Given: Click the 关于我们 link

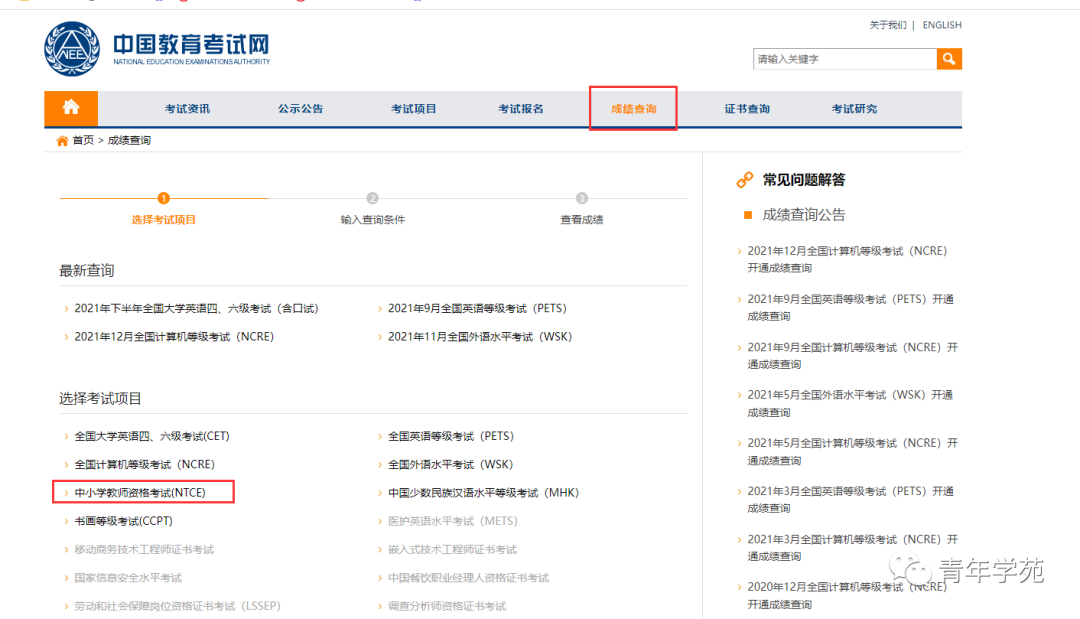Looking at the screenshot, I should click(890, 25).
